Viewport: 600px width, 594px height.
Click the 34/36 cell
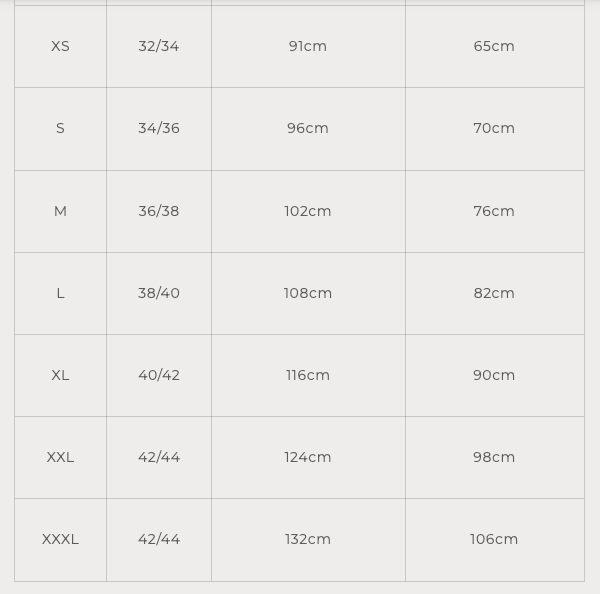(x=159, y=129)
